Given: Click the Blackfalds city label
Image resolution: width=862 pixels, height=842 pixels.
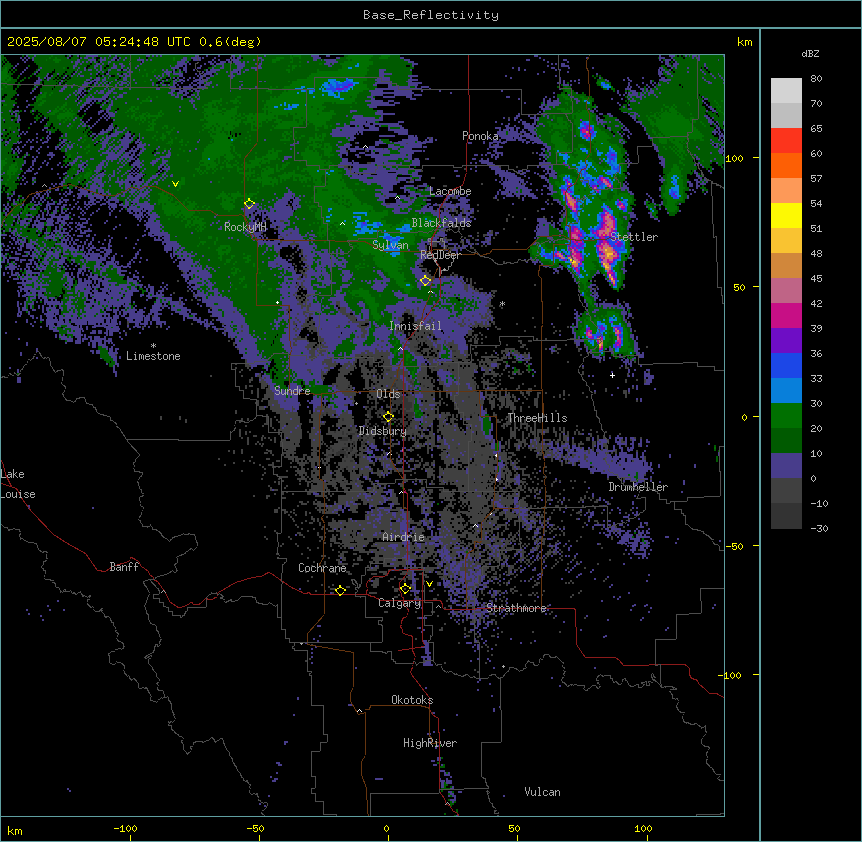Looking at the screenshot, I should (x=441, y=223).
